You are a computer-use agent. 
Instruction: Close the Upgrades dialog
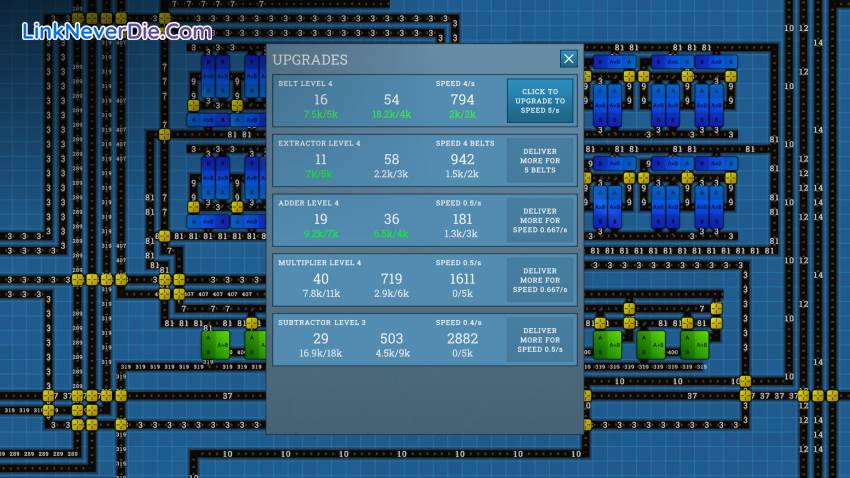[568, 58]
